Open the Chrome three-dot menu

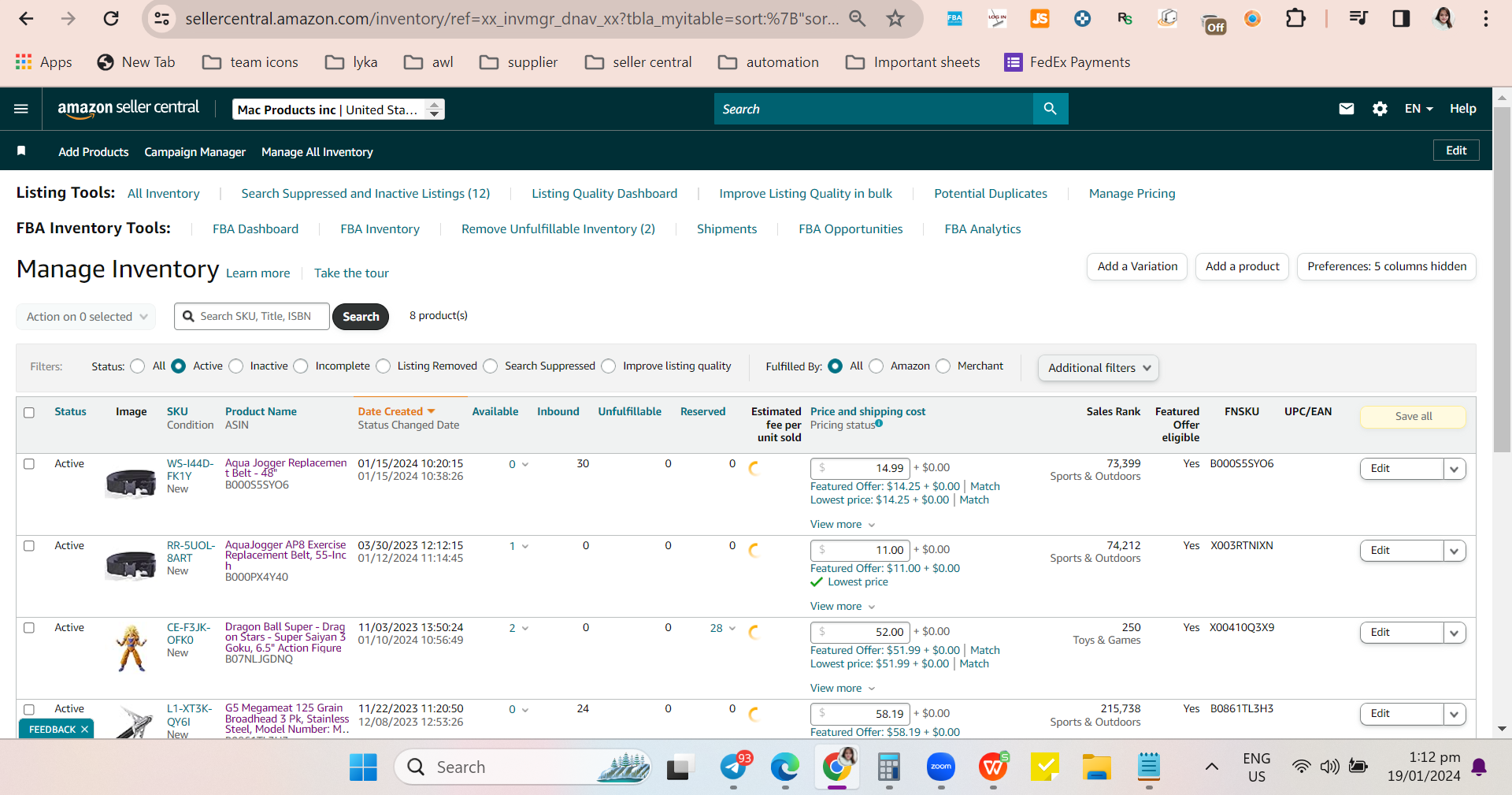pos(1486,18)
